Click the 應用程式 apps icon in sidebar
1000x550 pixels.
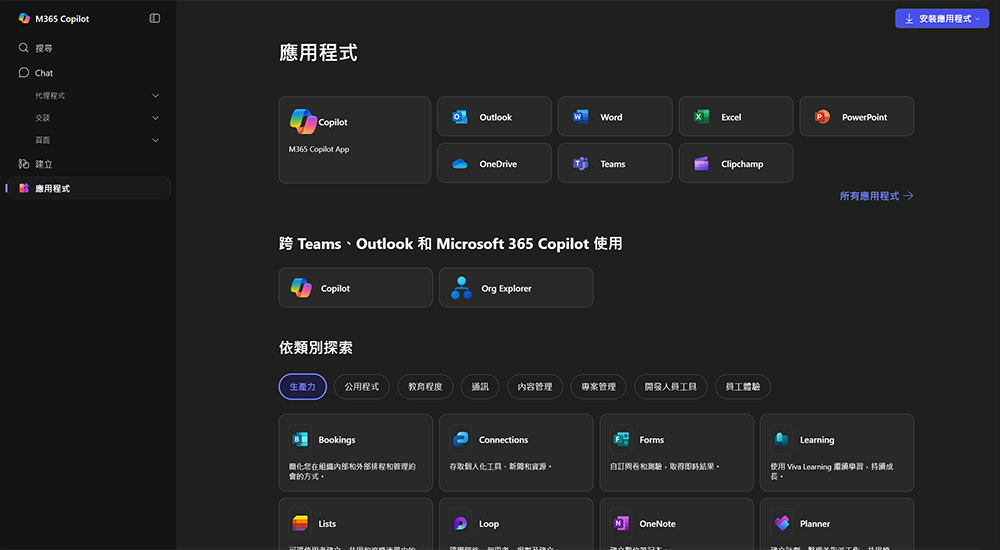pyautogui.click(x=24, y=188)
